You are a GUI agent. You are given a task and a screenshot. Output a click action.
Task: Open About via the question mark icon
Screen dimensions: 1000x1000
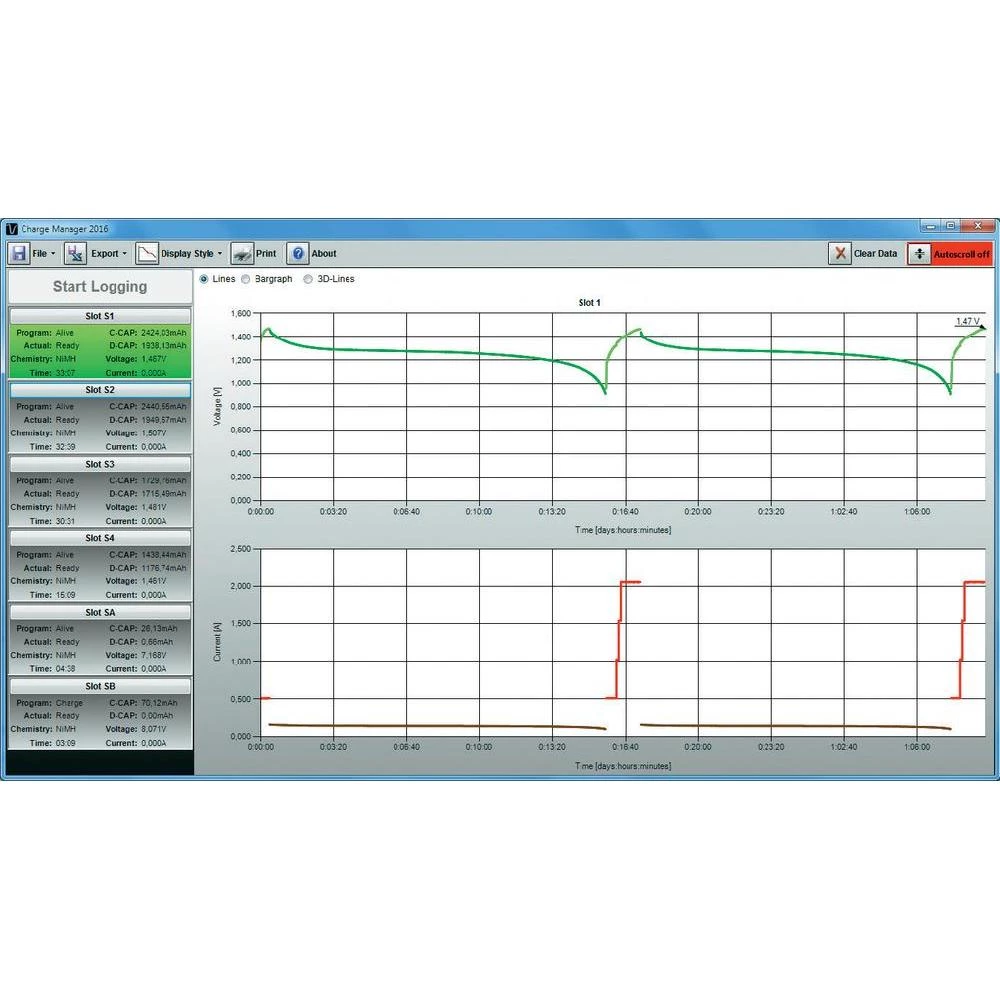[x=297, y=254]
